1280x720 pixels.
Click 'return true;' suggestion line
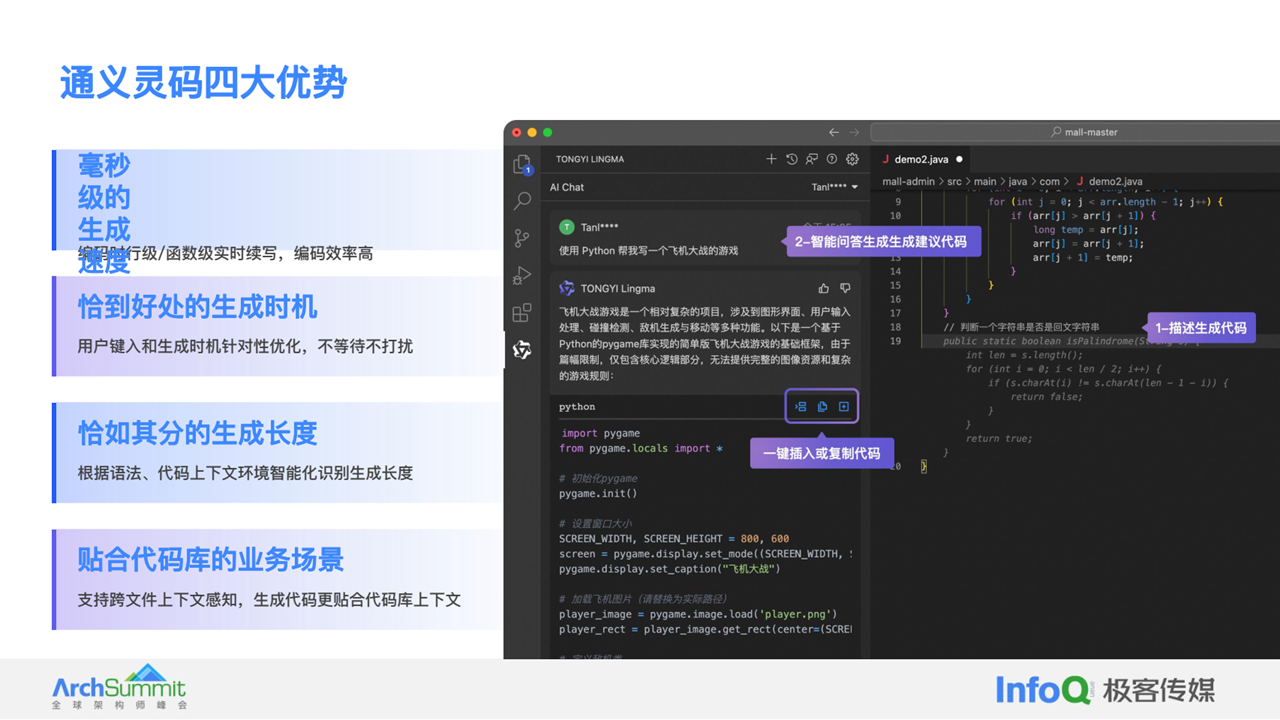click(998, 438)
